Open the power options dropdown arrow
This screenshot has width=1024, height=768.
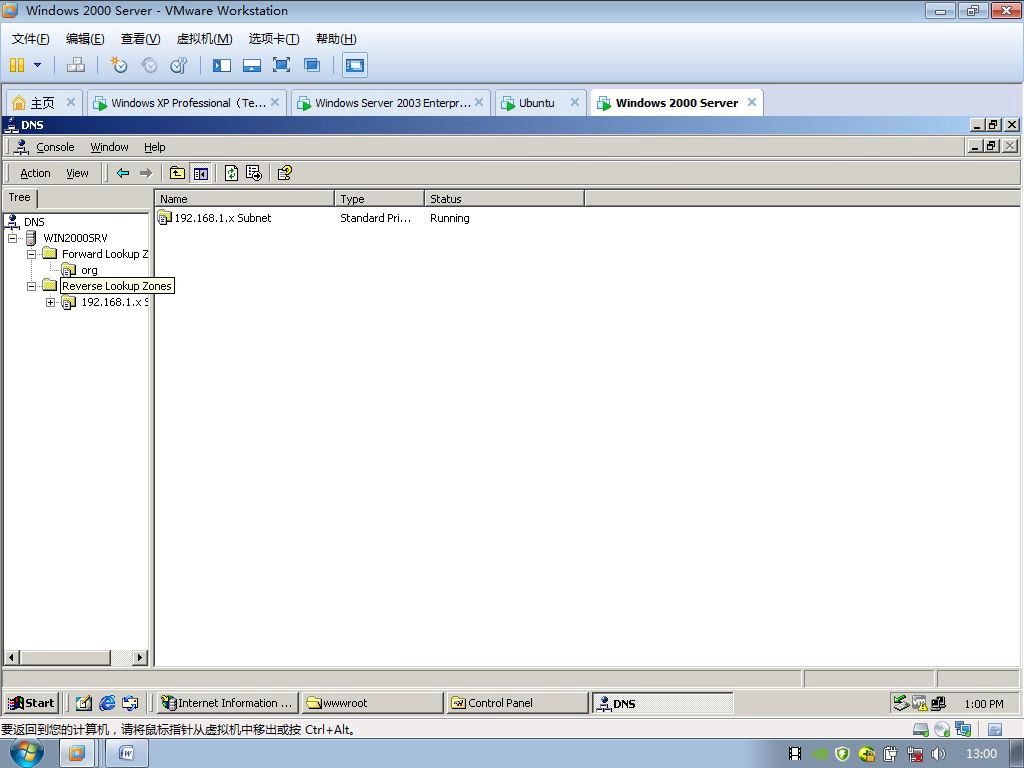[x=37, y=65]
